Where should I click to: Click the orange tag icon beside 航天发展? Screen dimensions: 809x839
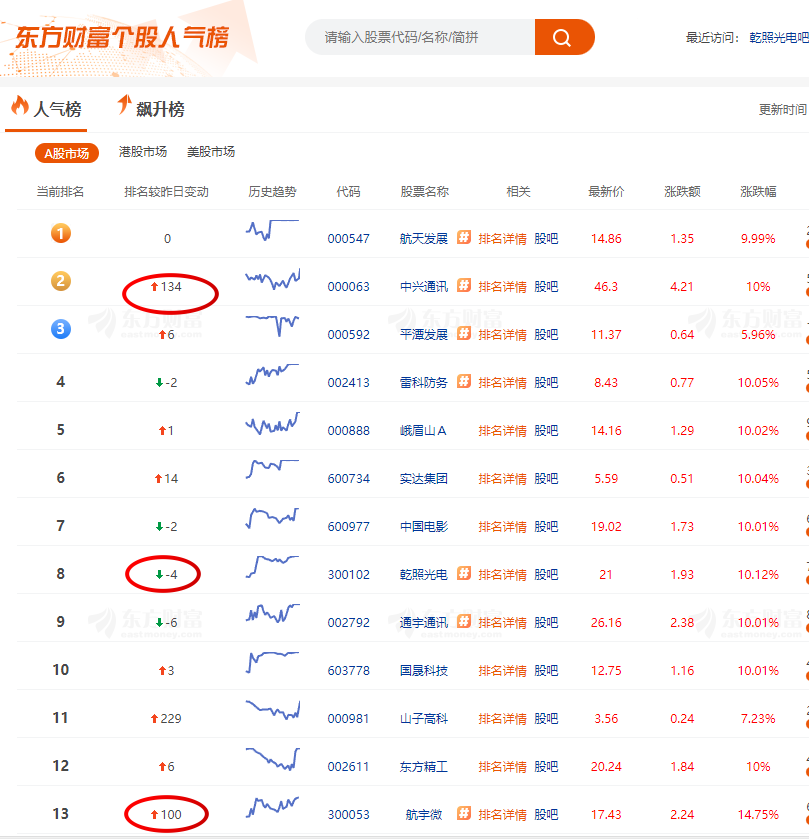point(464,237)
